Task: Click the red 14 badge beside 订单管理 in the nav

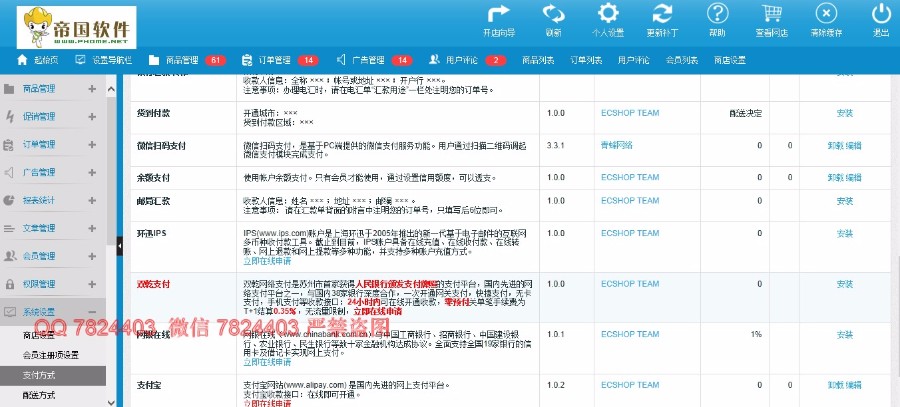Action: click(x=308, y=60)
